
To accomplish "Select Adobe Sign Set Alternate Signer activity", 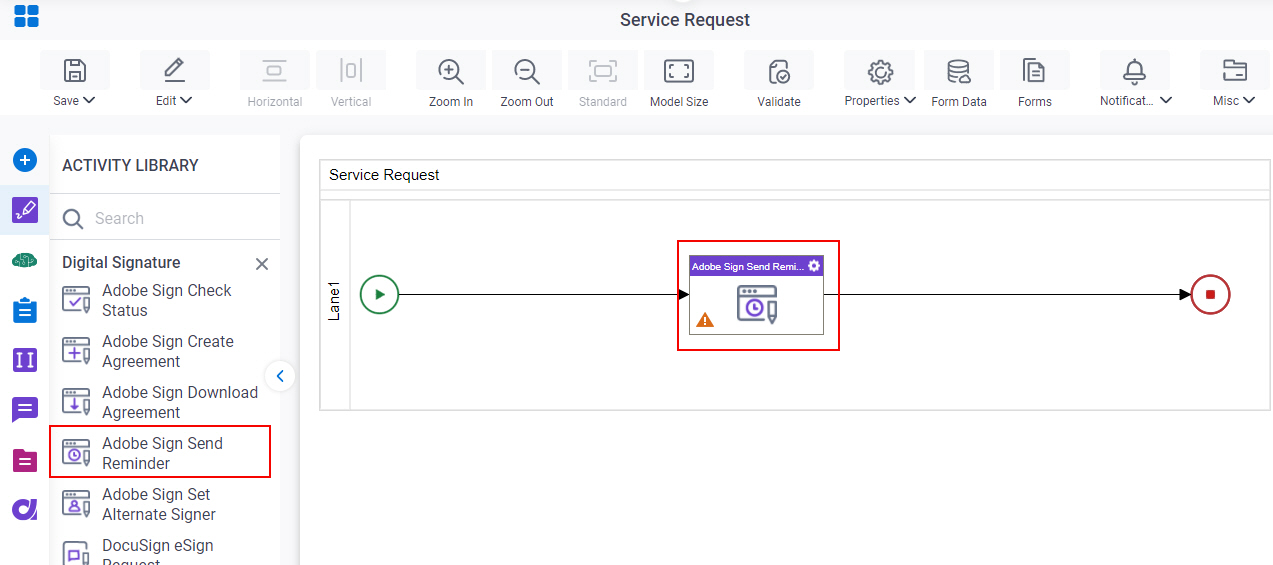I will click(160, 504).
